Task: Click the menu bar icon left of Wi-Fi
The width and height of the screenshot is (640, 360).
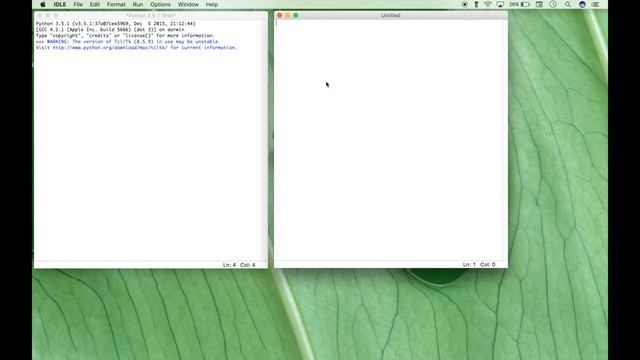Action: point(476,4)
